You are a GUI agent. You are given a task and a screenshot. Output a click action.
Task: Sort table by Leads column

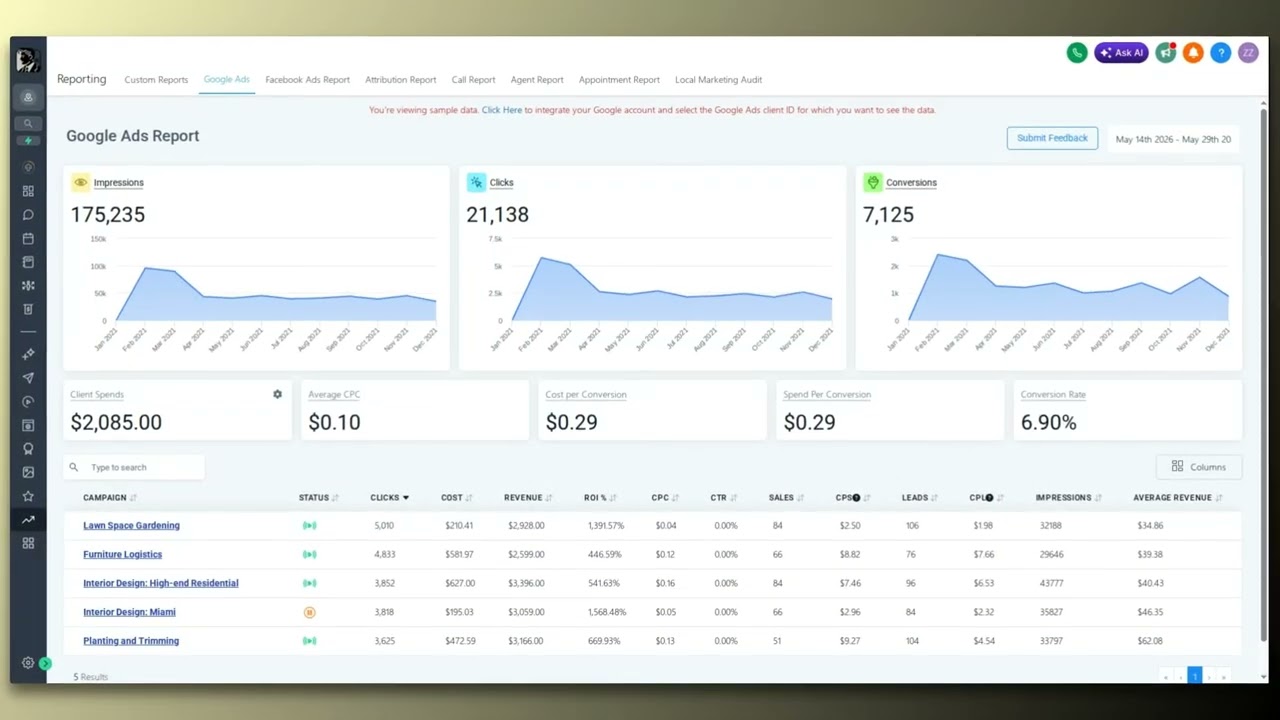pos(921,497)
